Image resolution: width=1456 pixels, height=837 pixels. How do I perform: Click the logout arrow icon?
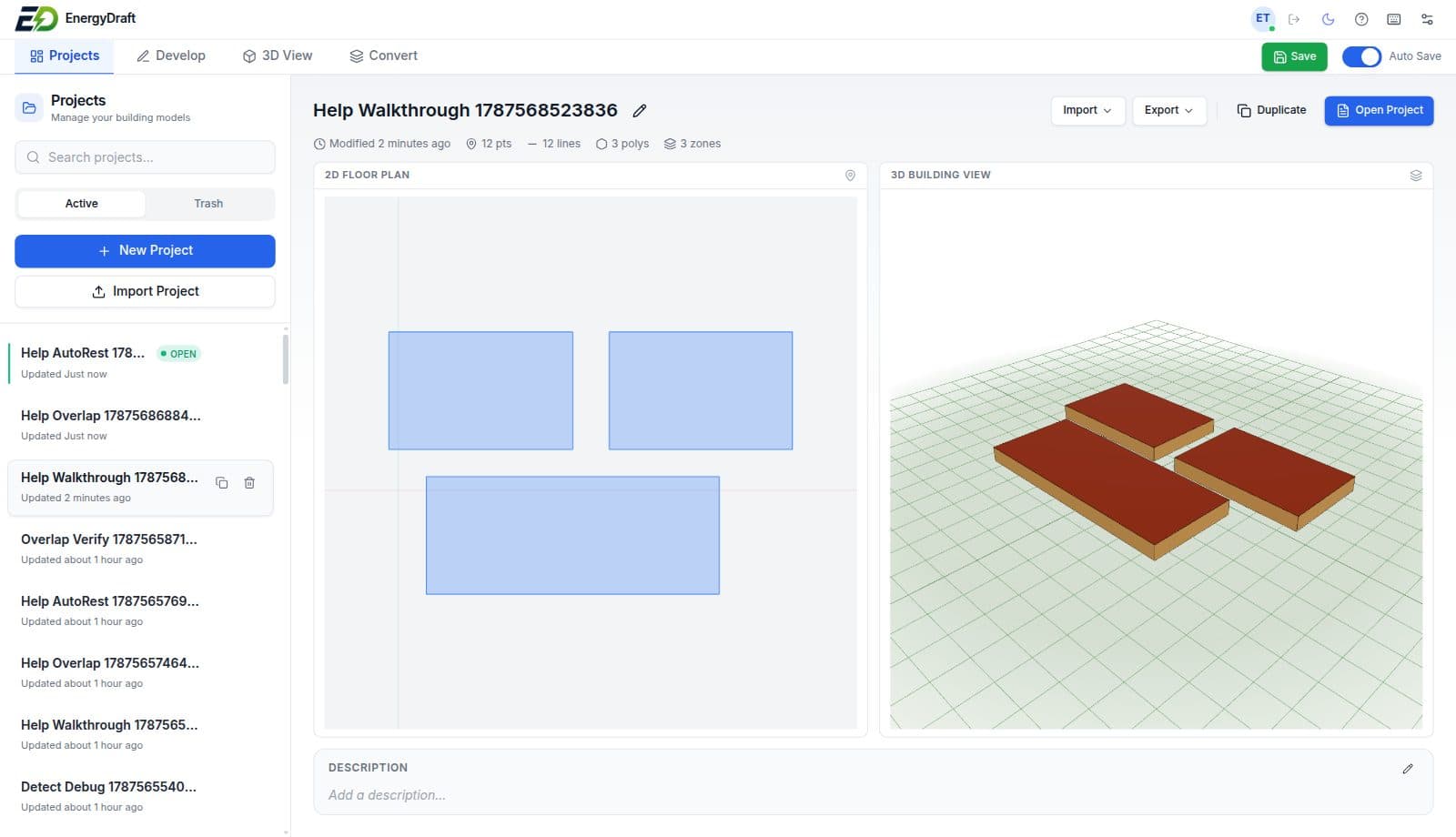click(x=1294, y=19)
